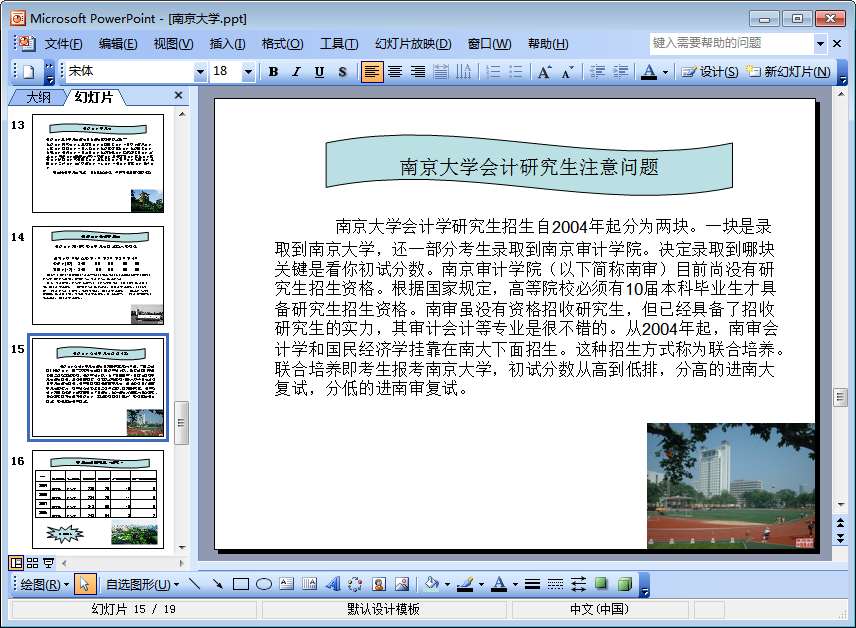Select the Arrow drawing tool
The image size is (856, 628).
[217, 584]
